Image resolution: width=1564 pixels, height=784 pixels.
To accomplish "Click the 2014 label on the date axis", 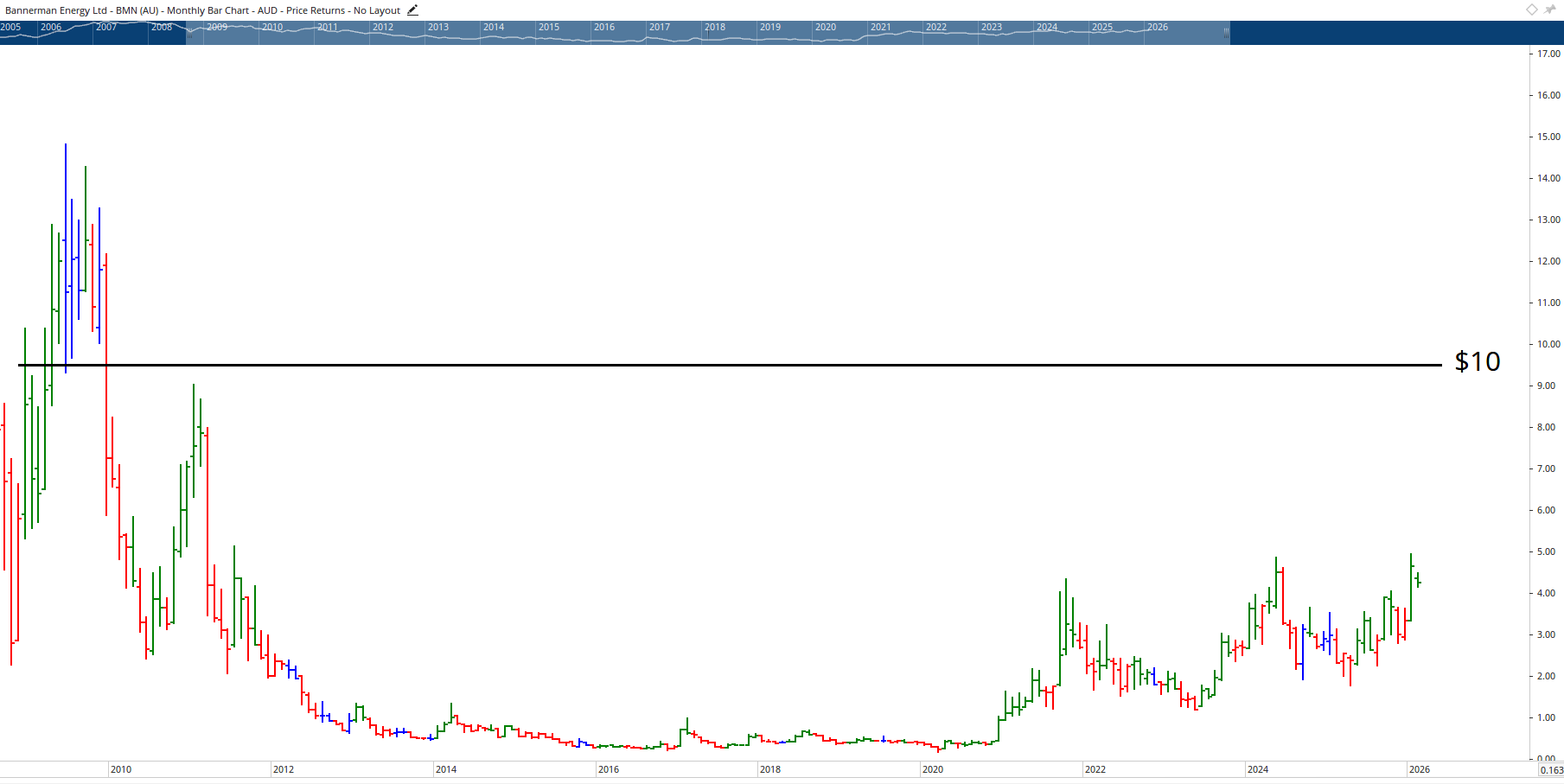I will (x=446, y=769).
